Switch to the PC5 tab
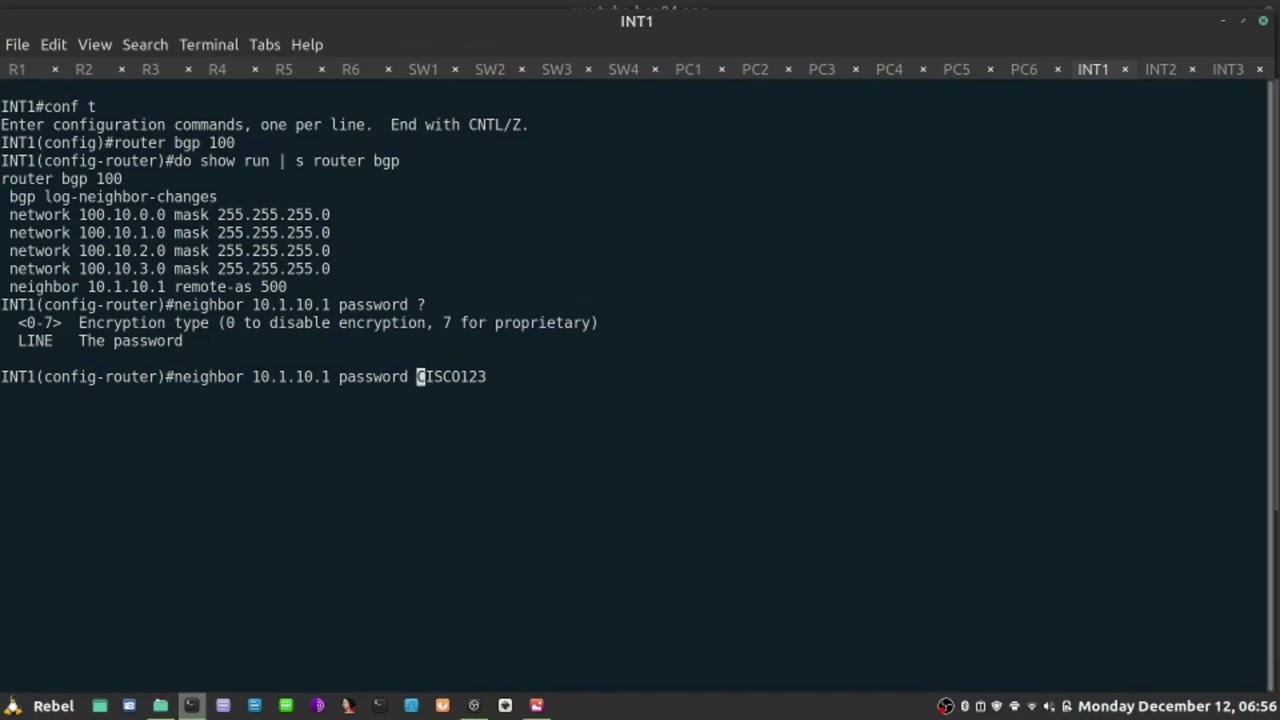 pyautogui.click(x=956, y=69)
